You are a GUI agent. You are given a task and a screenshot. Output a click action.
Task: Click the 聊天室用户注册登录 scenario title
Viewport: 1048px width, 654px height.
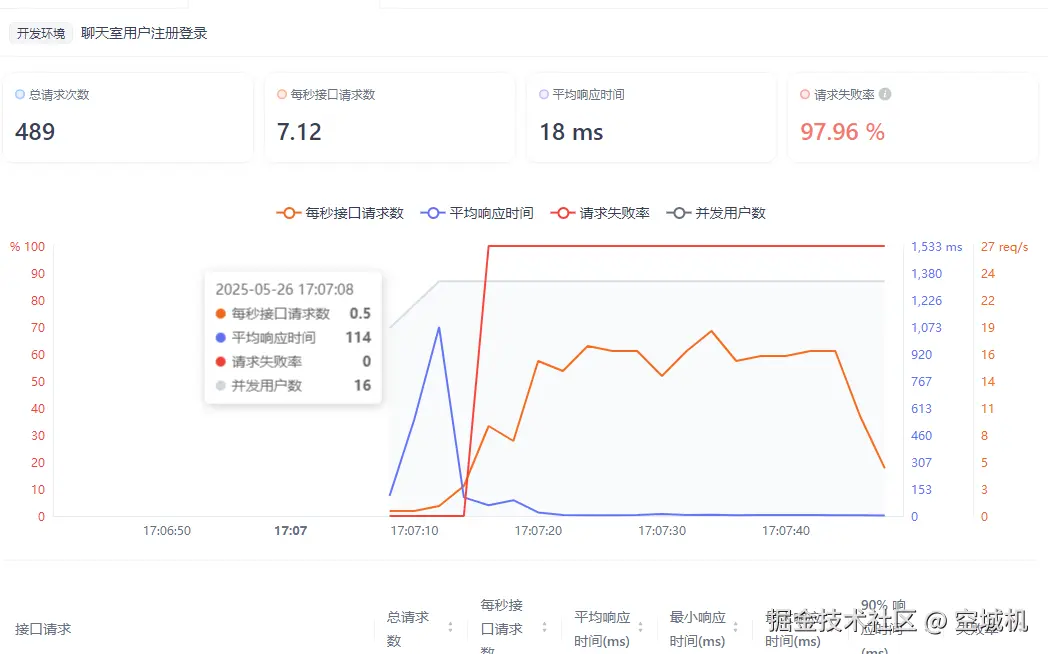144,33
